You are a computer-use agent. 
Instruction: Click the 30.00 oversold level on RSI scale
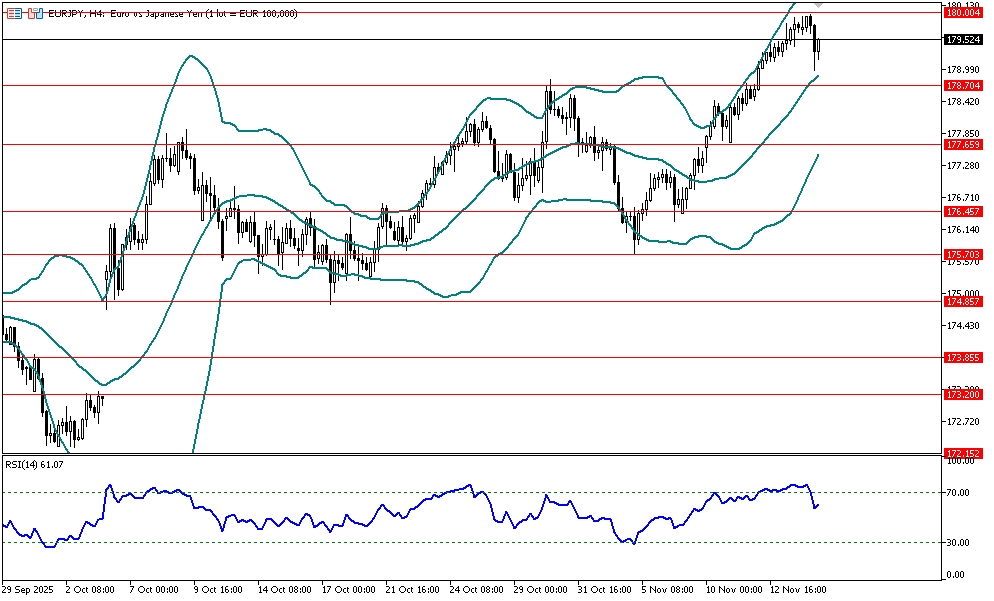tap(959, 543)
